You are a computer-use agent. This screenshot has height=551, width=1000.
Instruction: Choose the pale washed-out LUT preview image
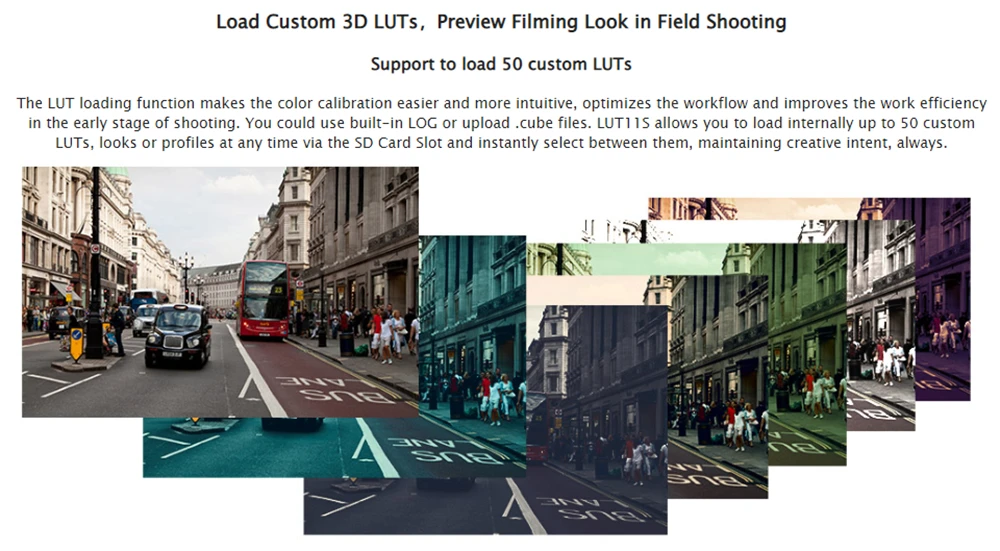click(880, 325)
